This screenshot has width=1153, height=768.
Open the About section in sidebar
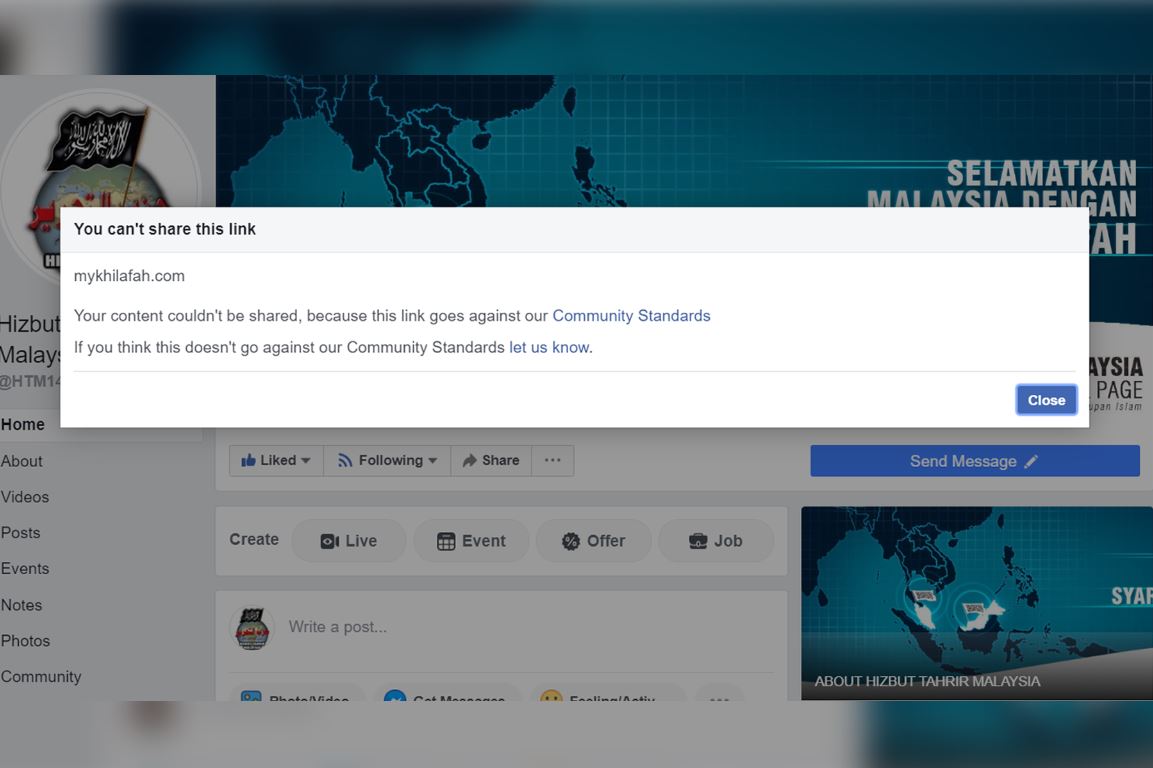coord(22,461)
